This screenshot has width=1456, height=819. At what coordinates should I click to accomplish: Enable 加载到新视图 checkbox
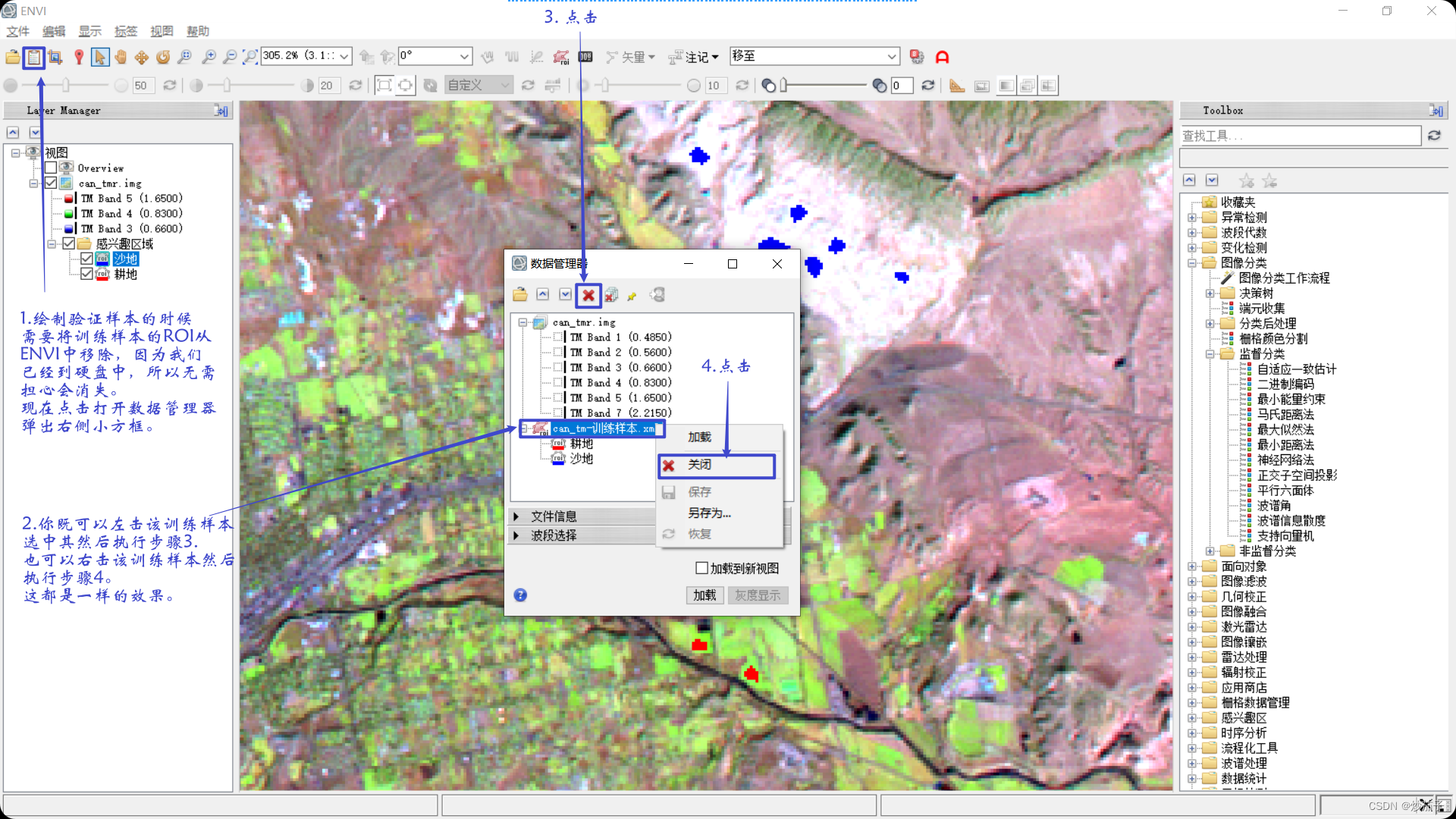pos(701,568)
